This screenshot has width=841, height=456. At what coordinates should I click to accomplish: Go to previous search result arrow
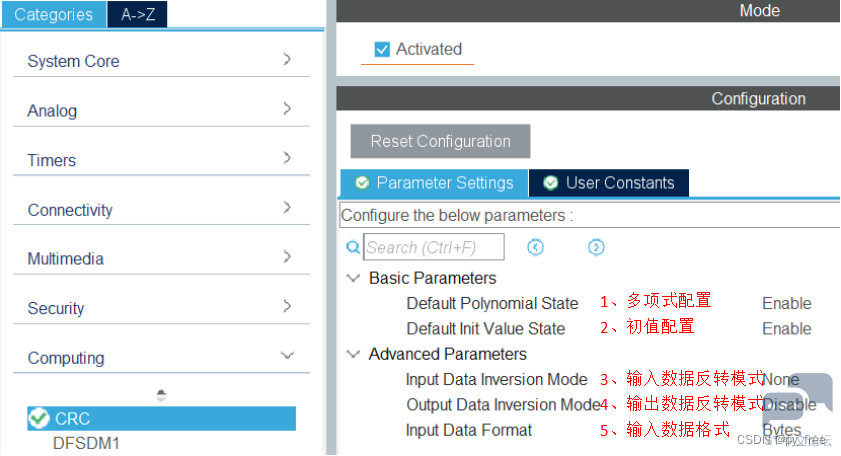535,247
